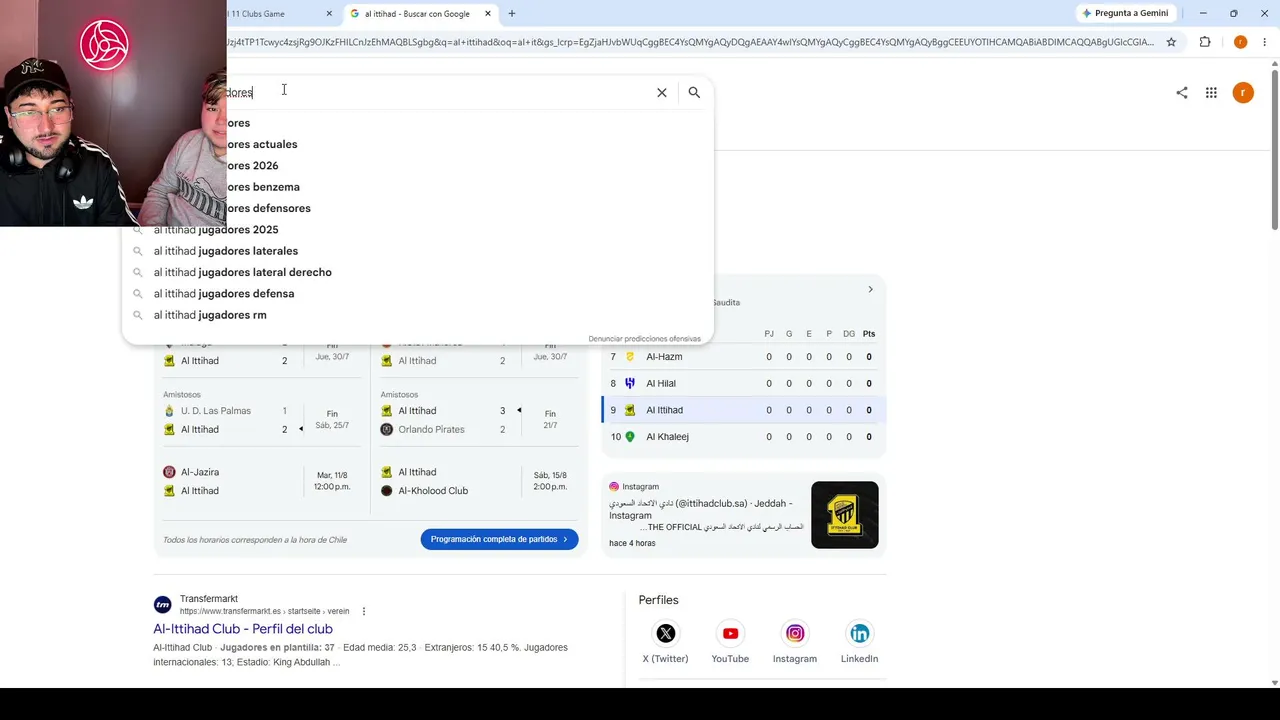Open 'Programación completa de partidos'
This screenshot has height=720, width=1280.
point(499,539)
